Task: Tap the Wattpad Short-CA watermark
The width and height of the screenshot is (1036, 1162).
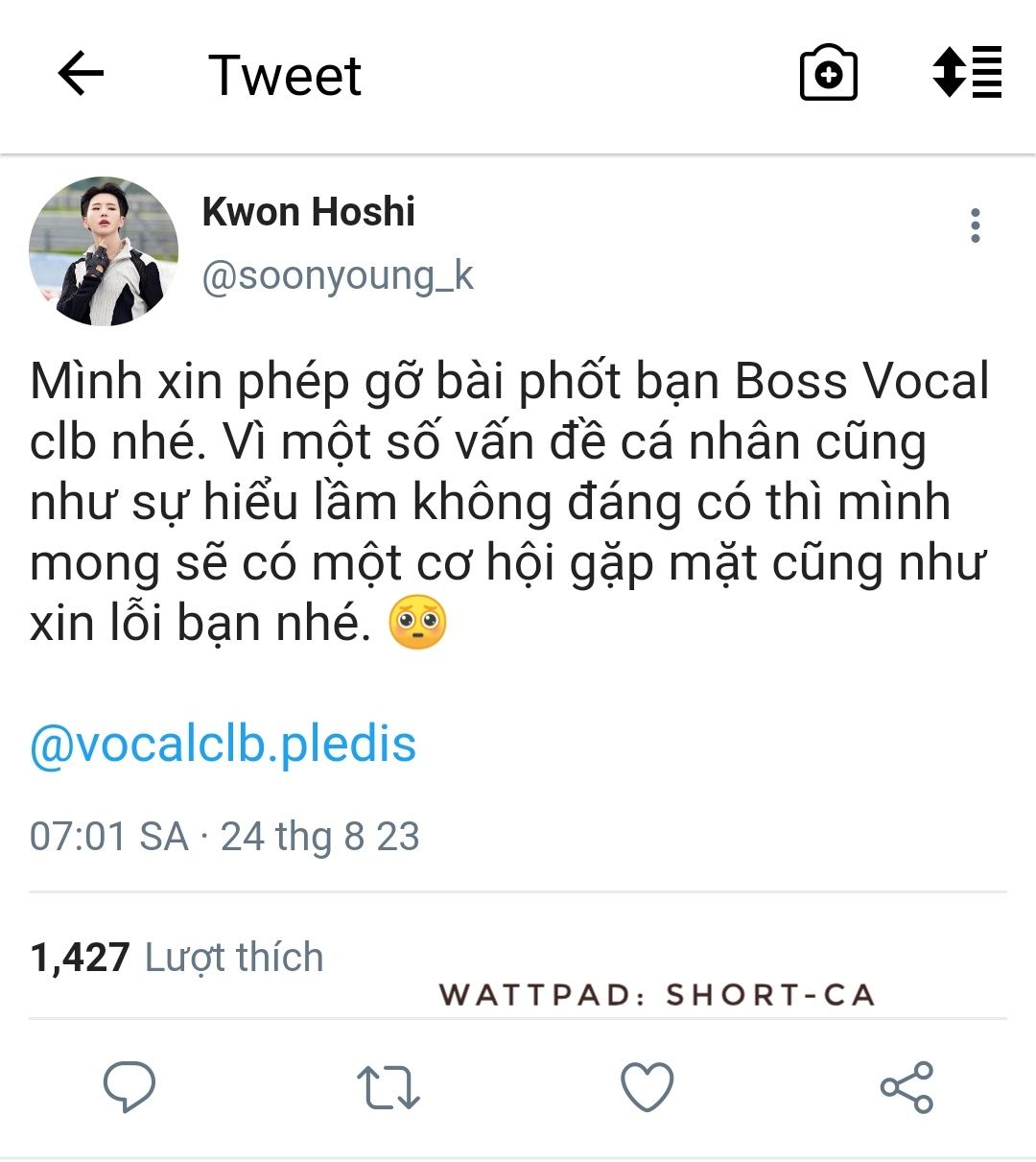Action: click(x=657, y=995)
